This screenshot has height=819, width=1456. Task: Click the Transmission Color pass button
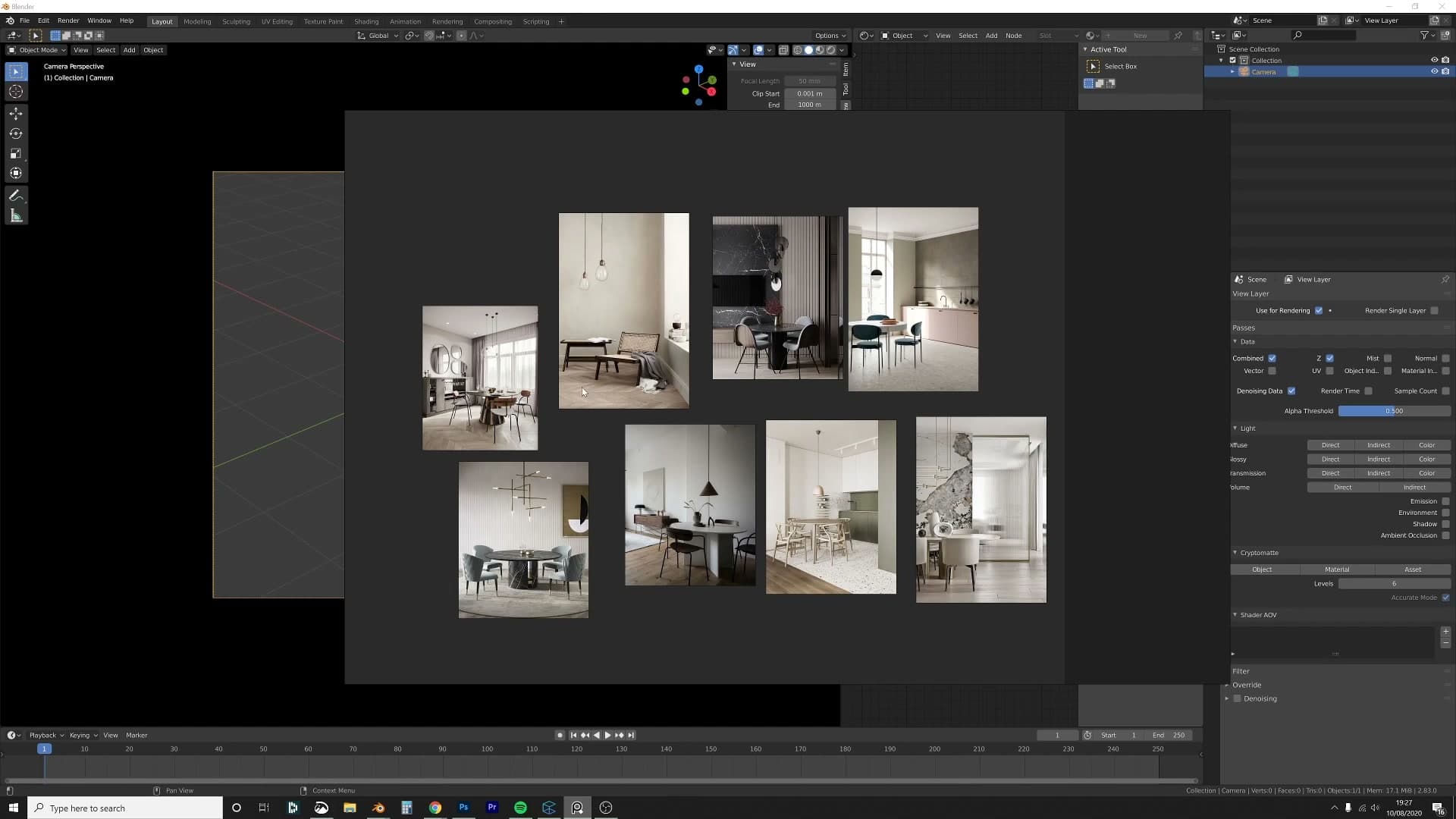coord(1426,473)
